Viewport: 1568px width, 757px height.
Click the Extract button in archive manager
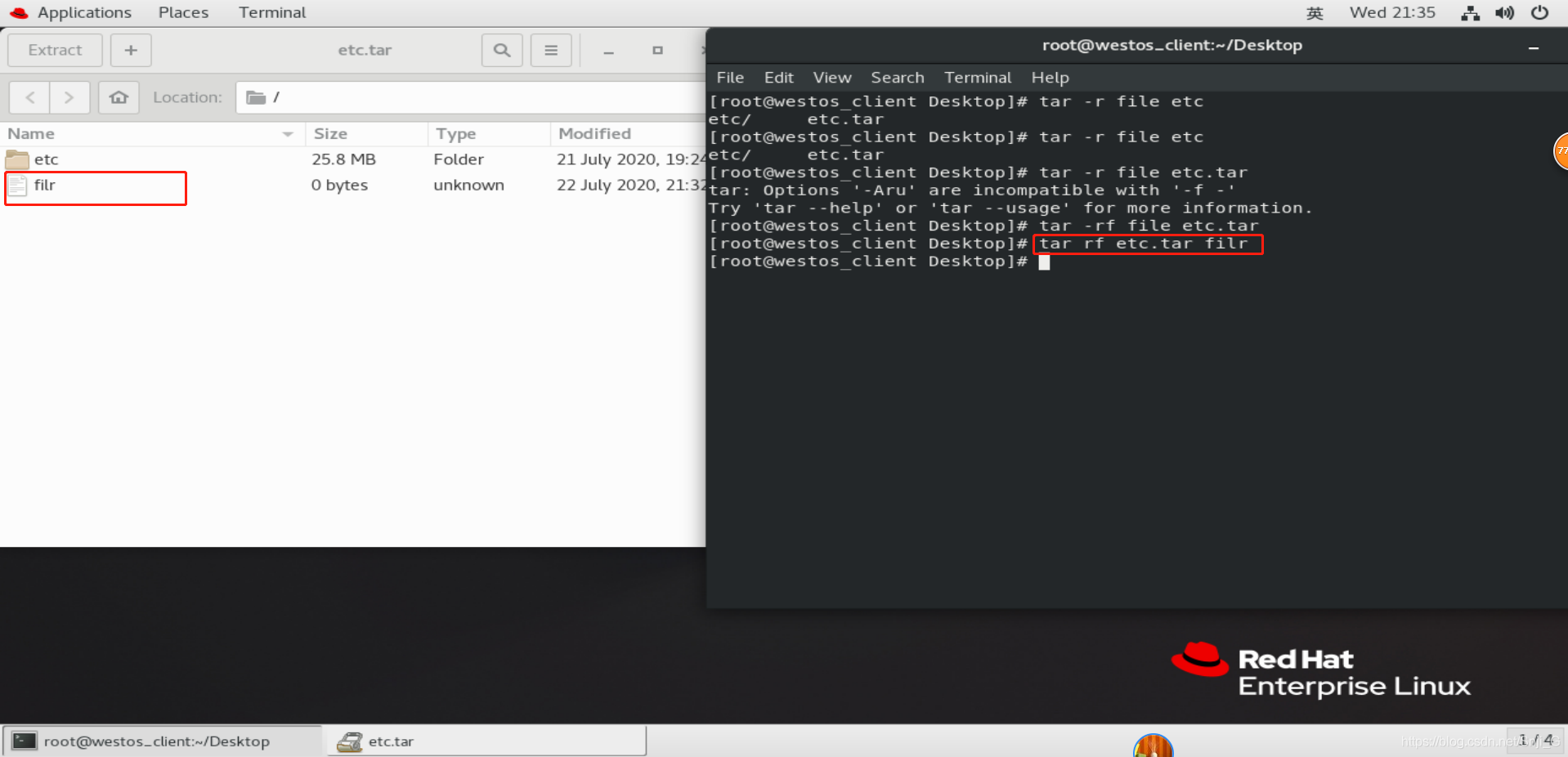[55, 50]
